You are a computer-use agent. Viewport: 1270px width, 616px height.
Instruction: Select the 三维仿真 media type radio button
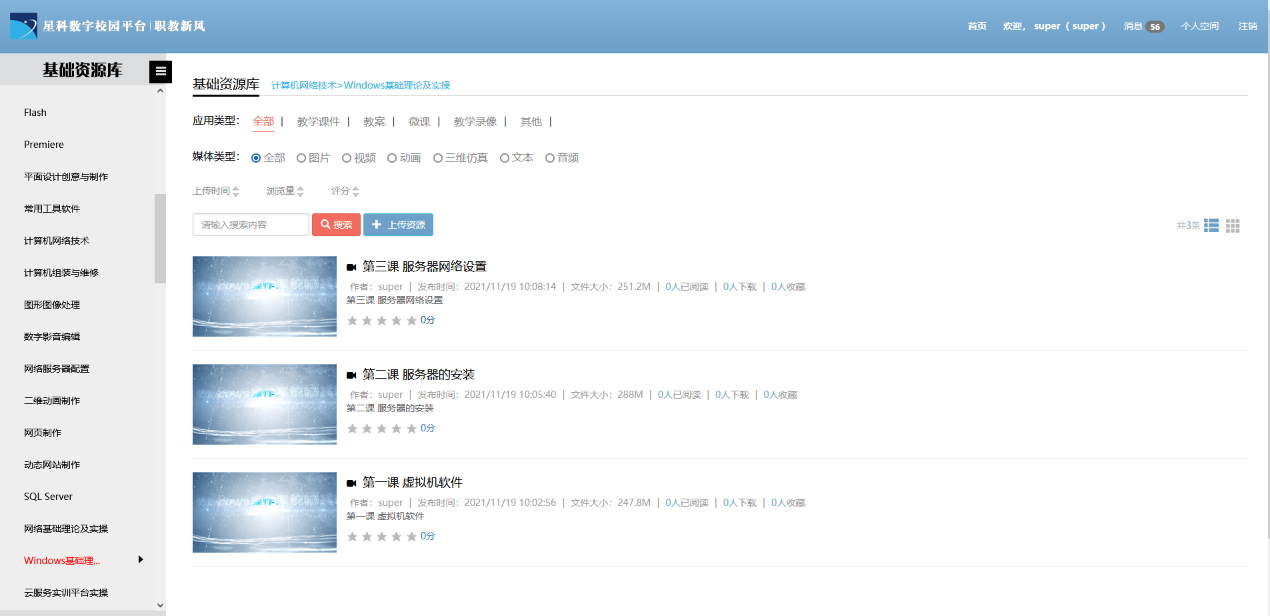pyautogui.click(x=438, y=158)
